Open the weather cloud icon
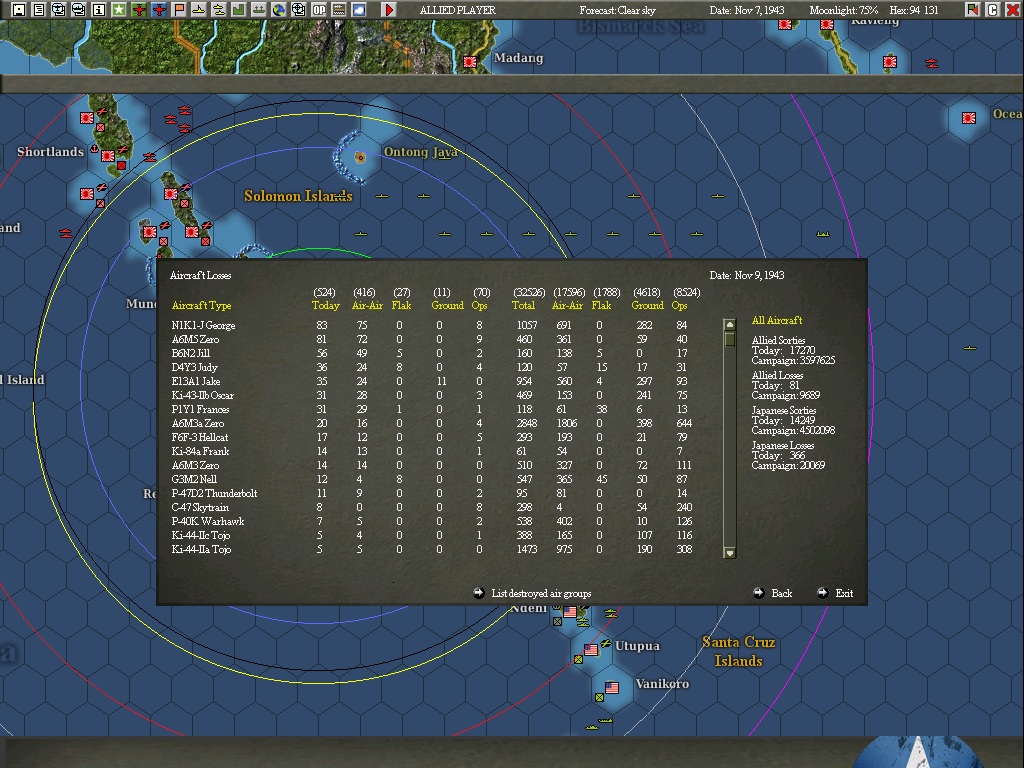This screenshot has height=768, width=1024. [x=359, y=9]
